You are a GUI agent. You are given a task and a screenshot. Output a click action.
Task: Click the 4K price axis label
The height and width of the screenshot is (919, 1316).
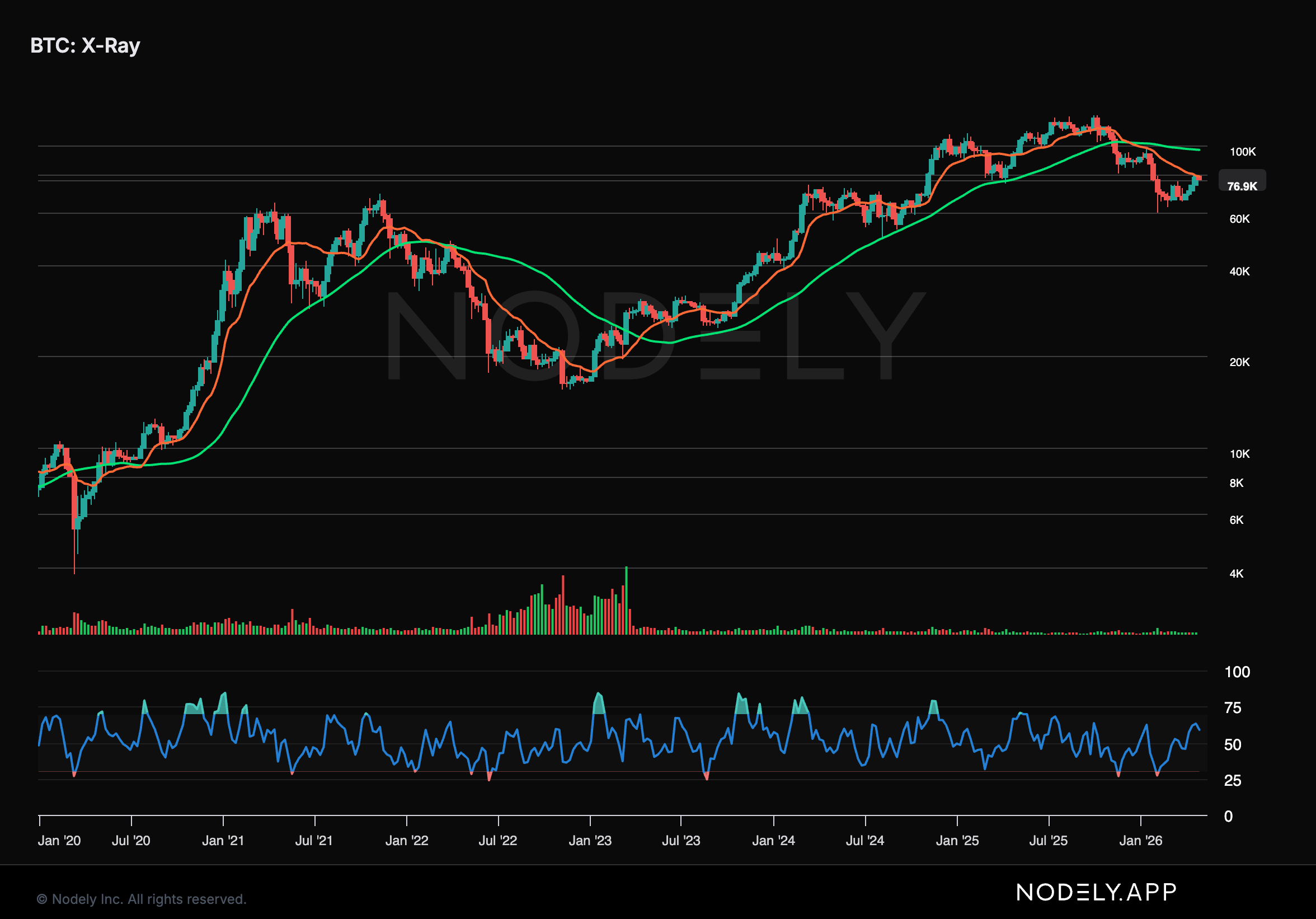1237,573
